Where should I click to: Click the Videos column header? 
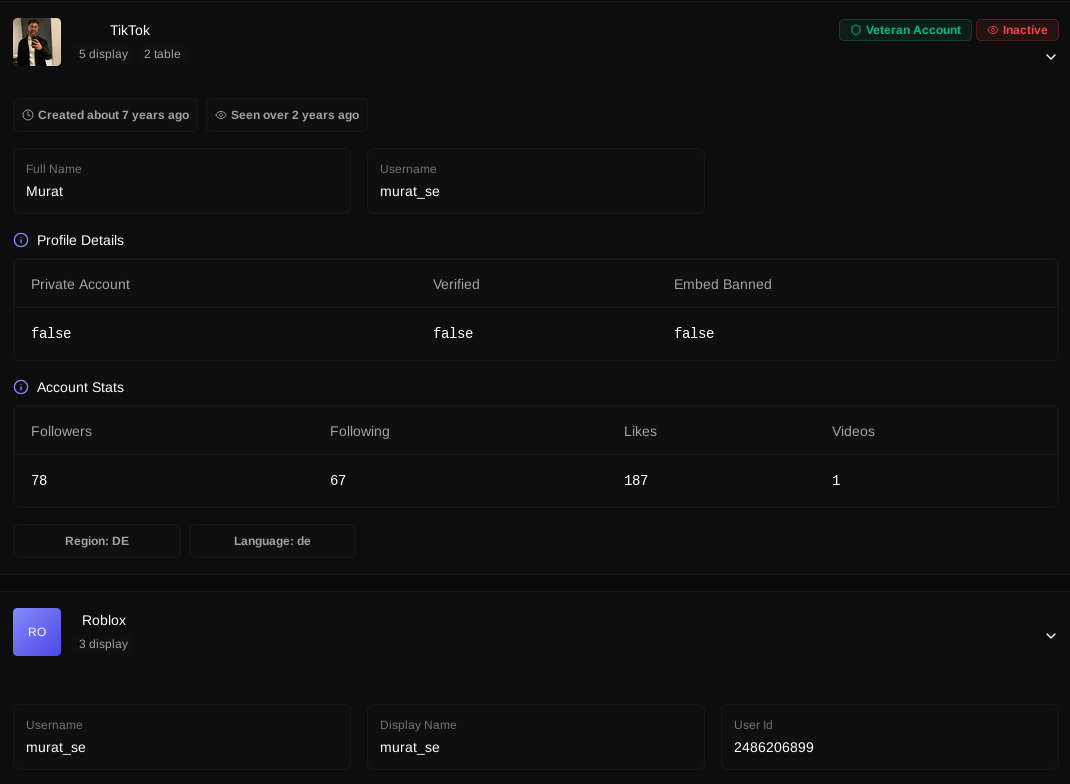coord(853,431)
